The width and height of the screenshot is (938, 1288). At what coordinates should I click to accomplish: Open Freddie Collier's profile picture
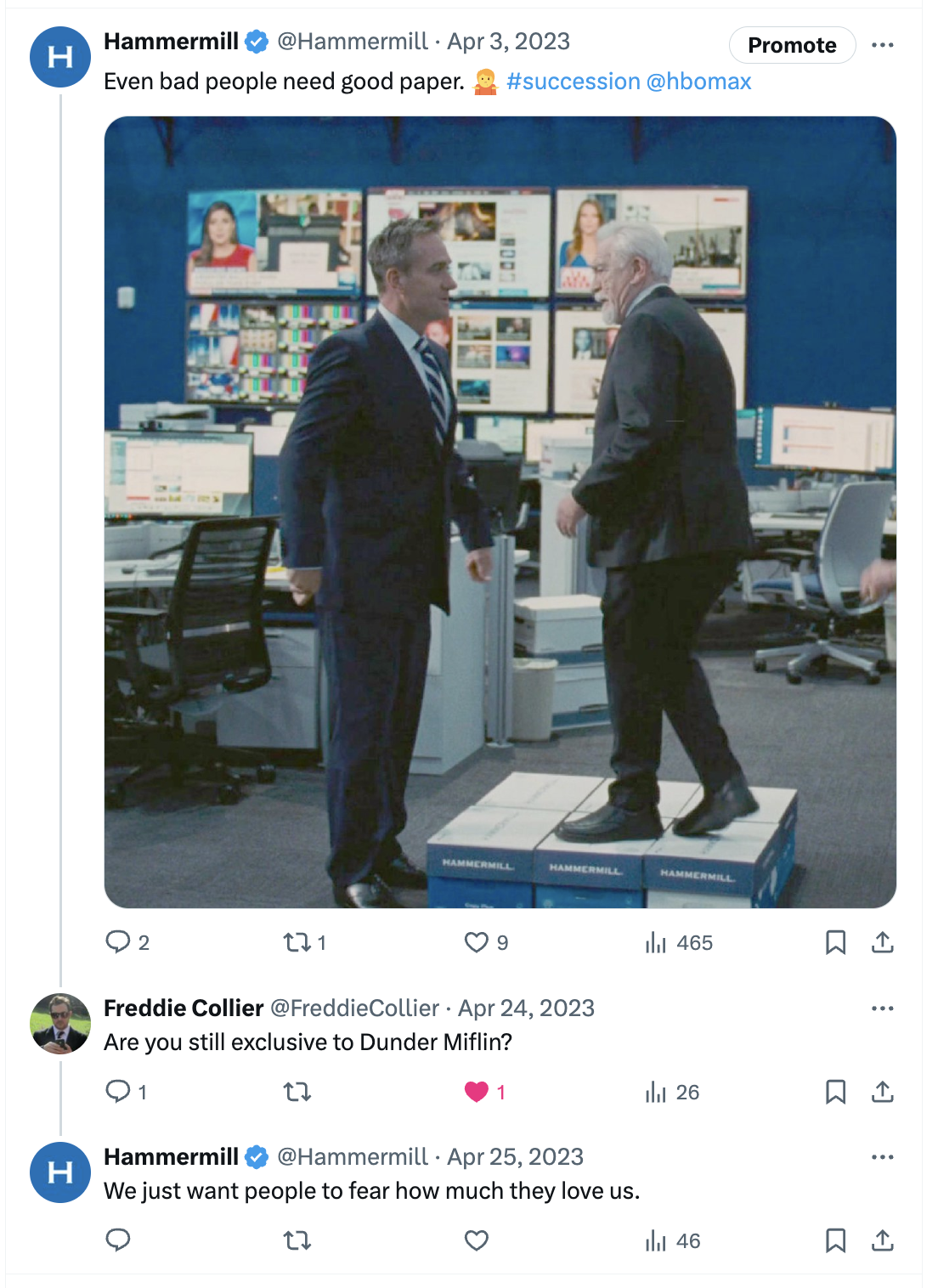pyautogui.click(x=60, y=1024)
